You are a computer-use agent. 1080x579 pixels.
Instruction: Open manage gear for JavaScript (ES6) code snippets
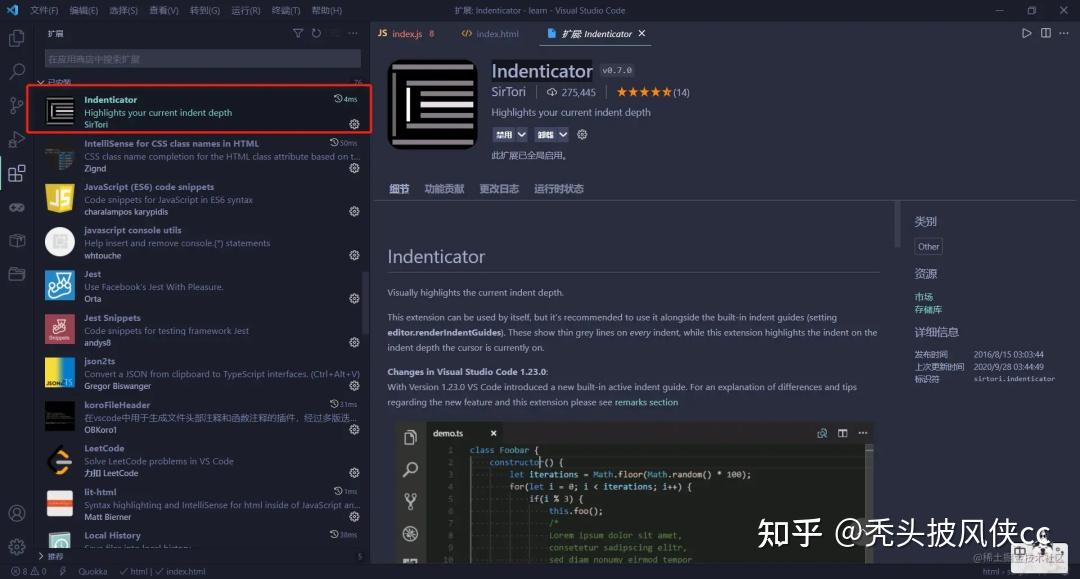point(354,211)
